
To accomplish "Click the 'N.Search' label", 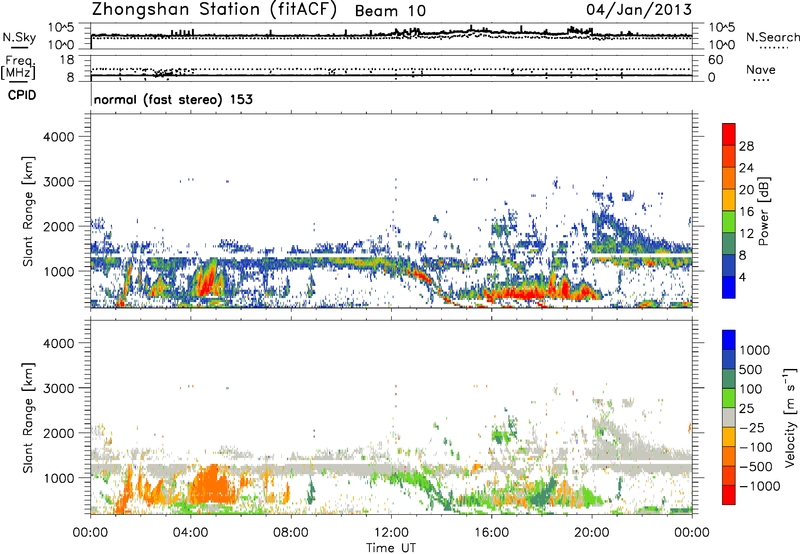I will (x=772, y=37).
